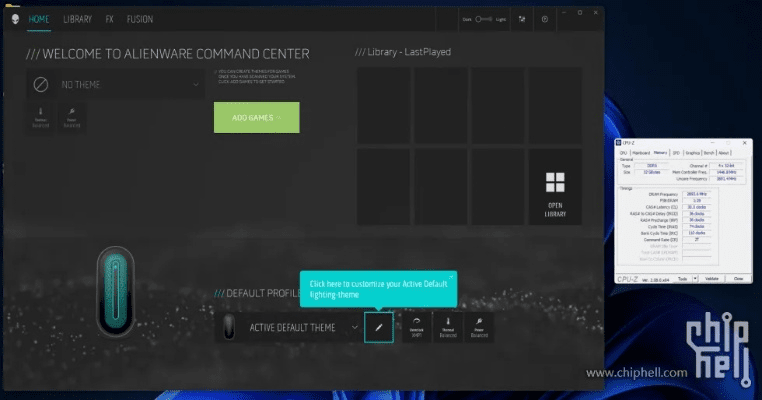Screen dimensions: 762x400
Task: Click the Thermal tile under No Theme
Action: click(x=41, y=118)
